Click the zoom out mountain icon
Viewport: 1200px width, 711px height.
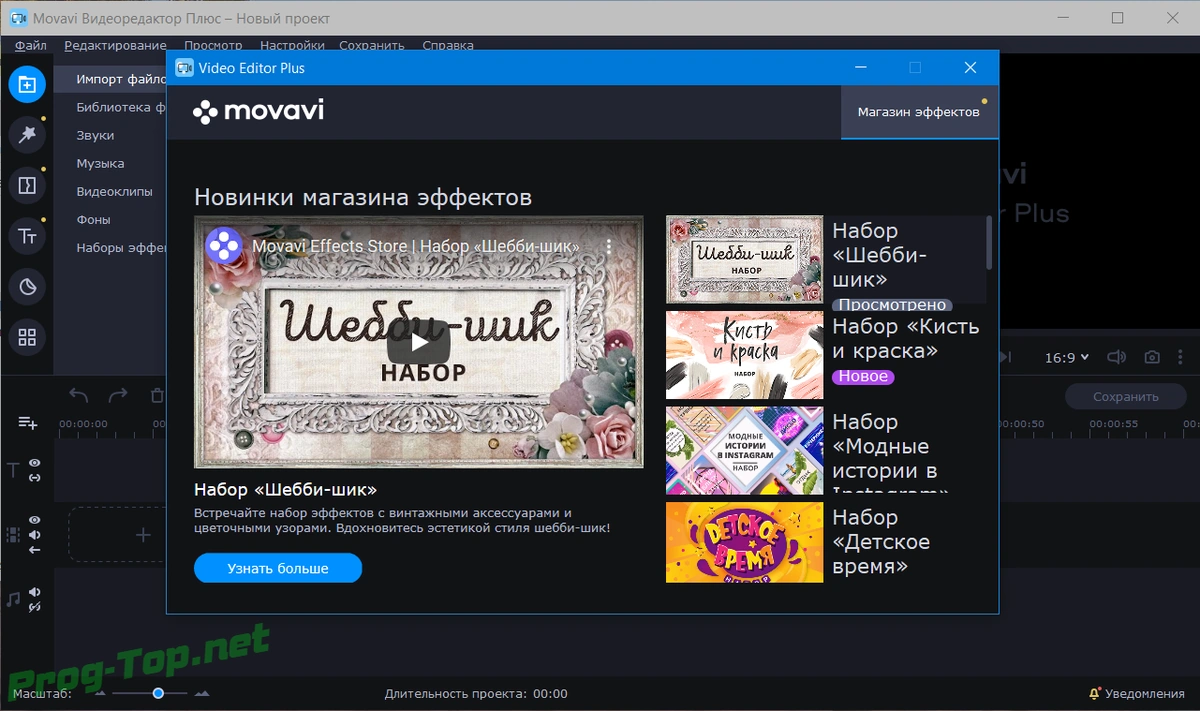[100, 693]
